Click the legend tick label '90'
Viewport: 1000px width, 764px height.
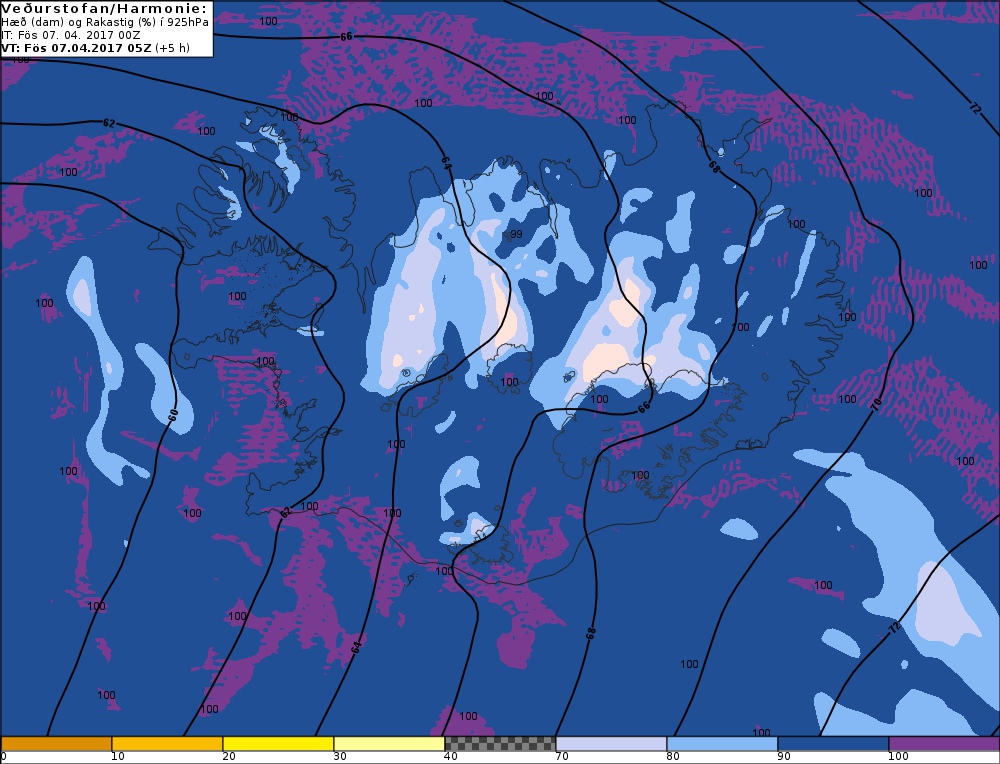coord(784,757)
